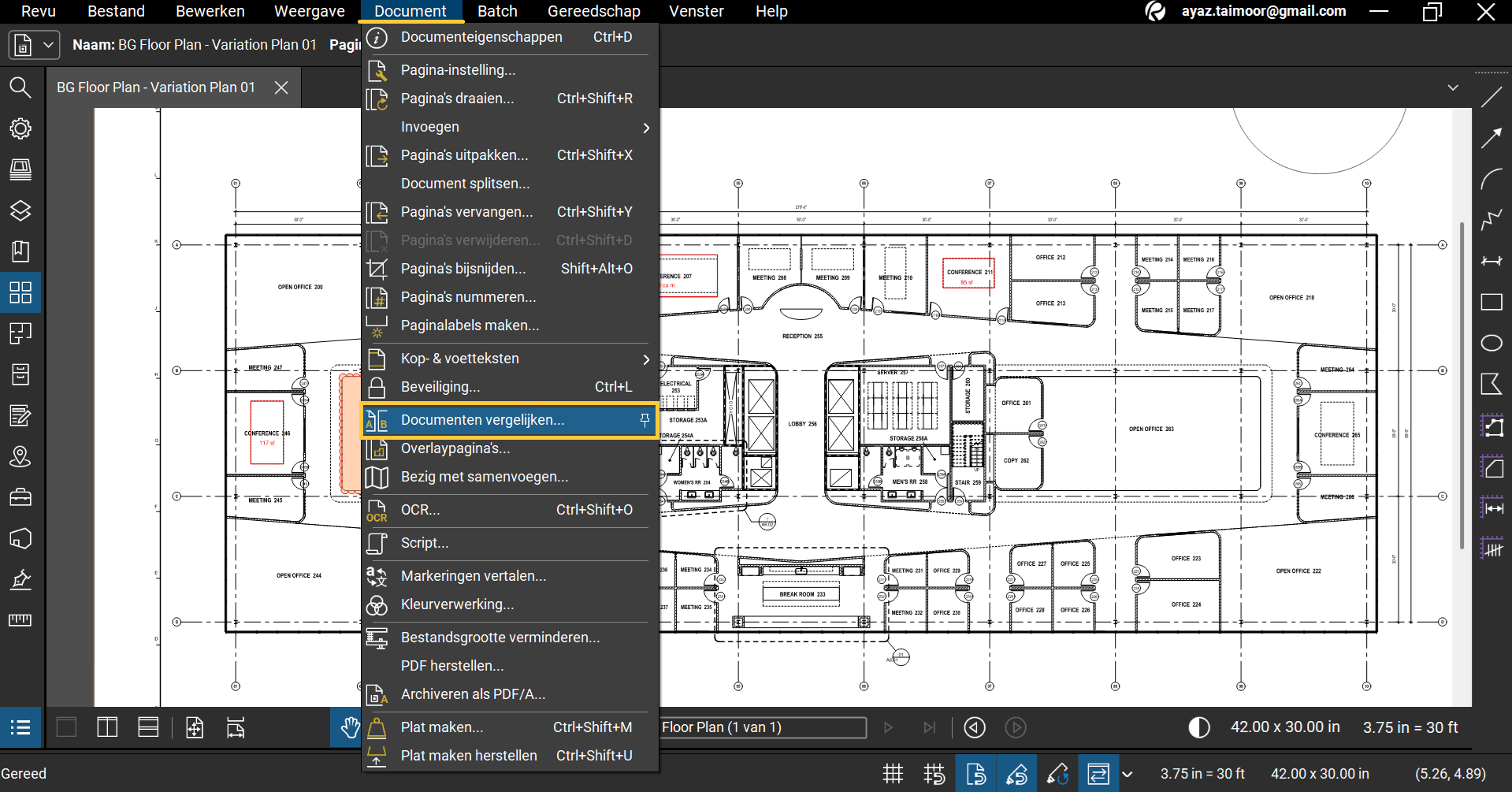The width and height of the screenshot is (1512, 792).
Task: Open the Thumbnails panel icon
Action: click(x=20, y=292)
